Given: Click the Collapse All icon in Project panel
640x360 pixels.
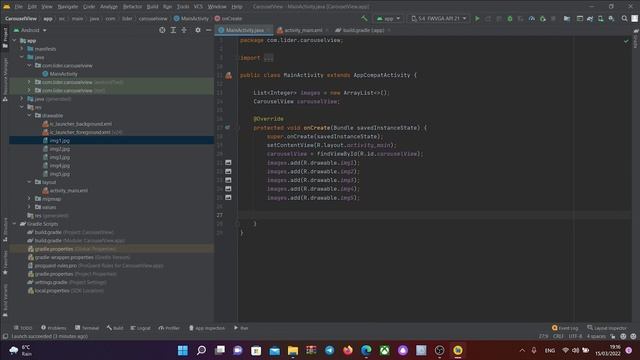Looking at the screenshot, I should [184, 30].
